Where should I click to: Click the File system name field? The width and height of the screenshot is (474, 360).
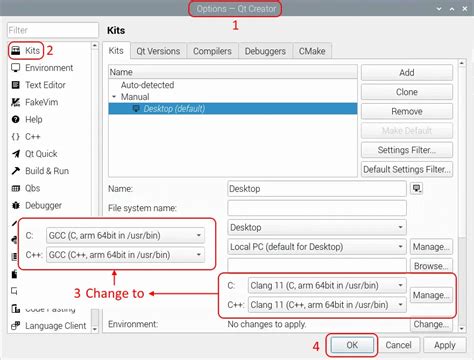pos(317,208)
